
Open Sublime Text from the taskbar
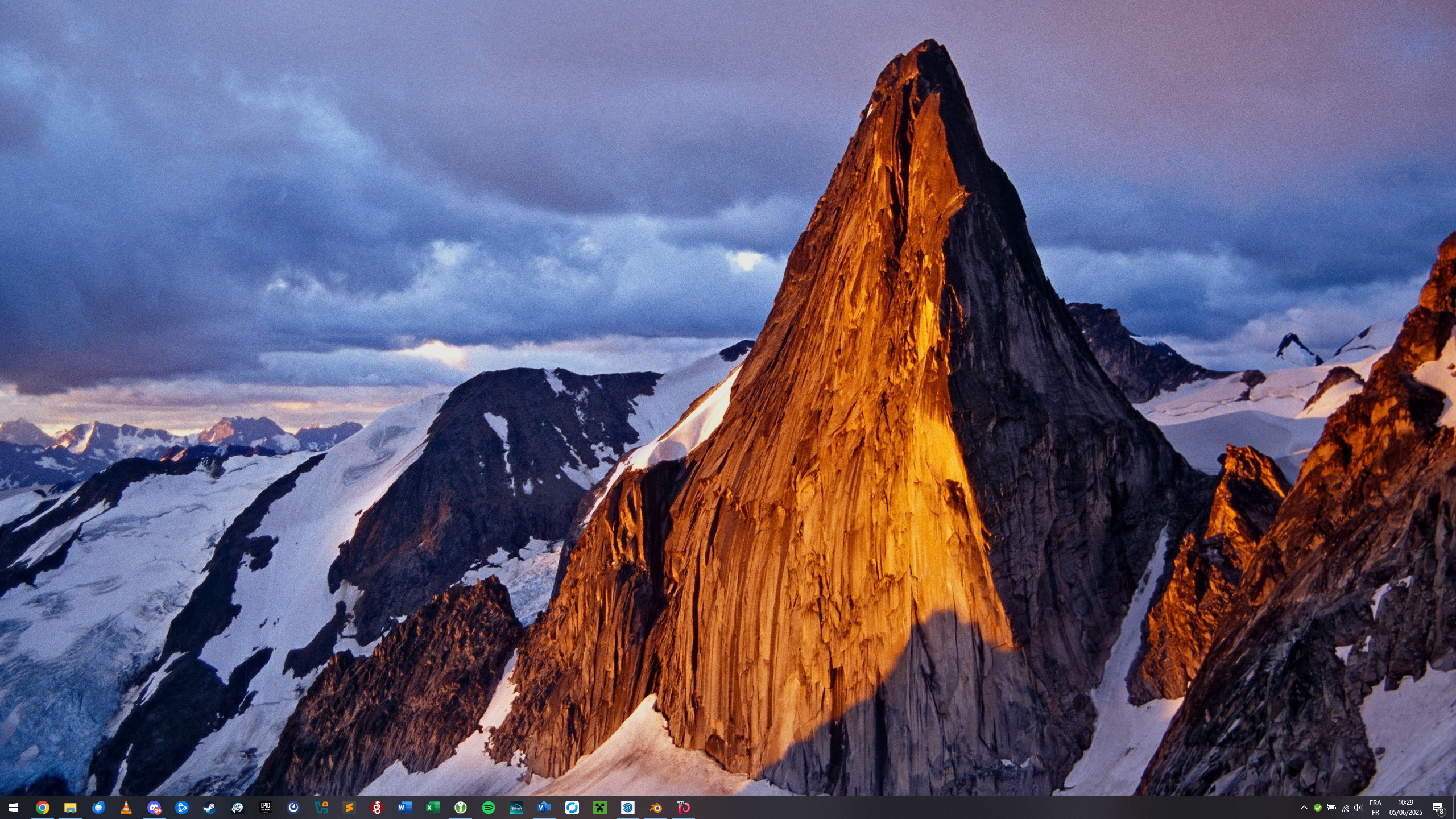coord(349,808)
